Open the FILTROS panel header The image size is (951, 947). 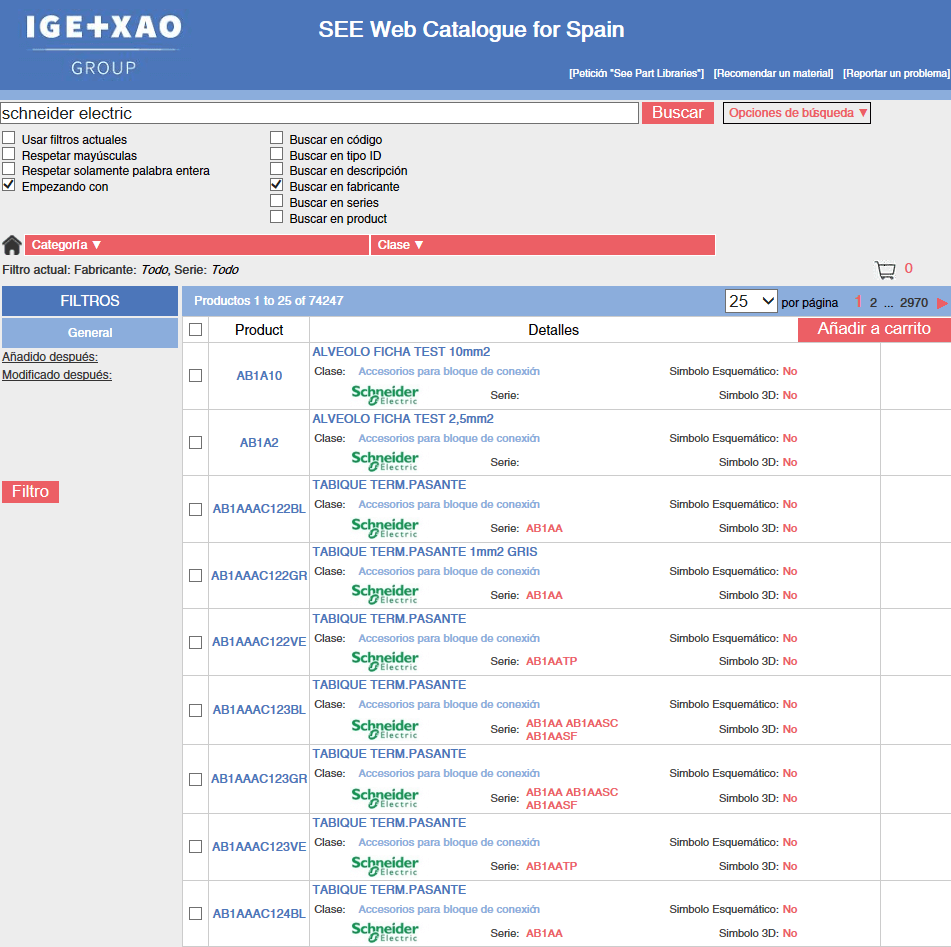[x=90, y=301]
